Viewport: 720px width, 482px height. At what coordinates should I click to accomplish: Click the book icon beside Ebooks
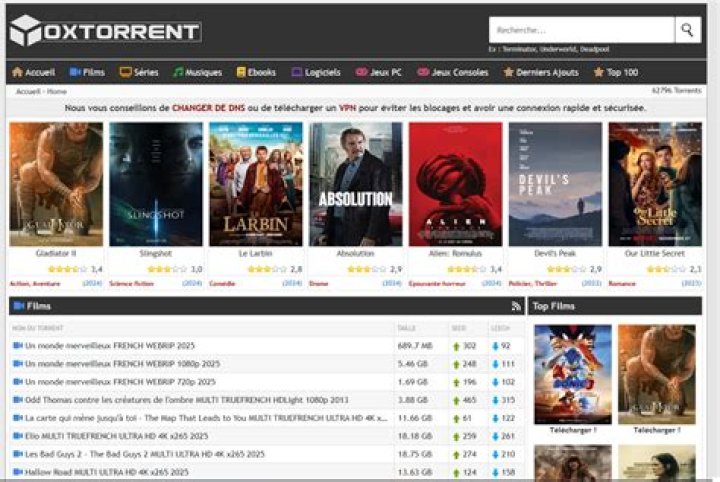pos(241,72)
